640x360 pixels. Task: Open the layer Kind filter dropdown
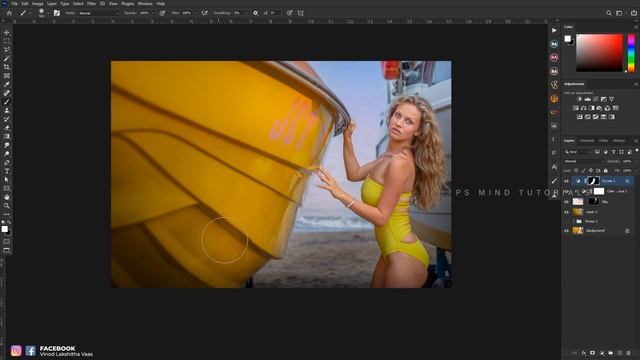[578, 152]
